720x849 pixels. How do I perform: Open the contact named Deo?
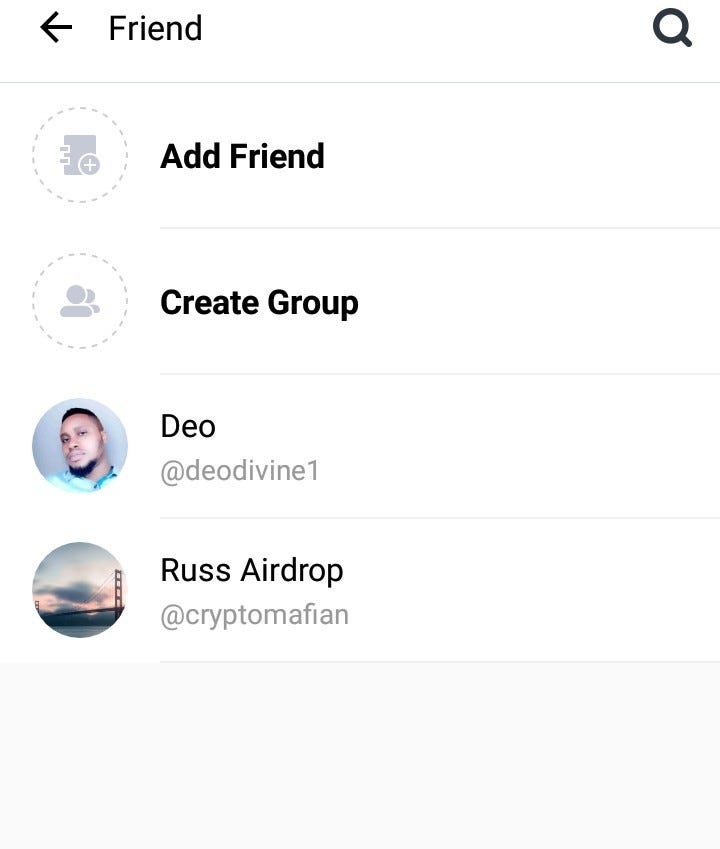point(188,426)
